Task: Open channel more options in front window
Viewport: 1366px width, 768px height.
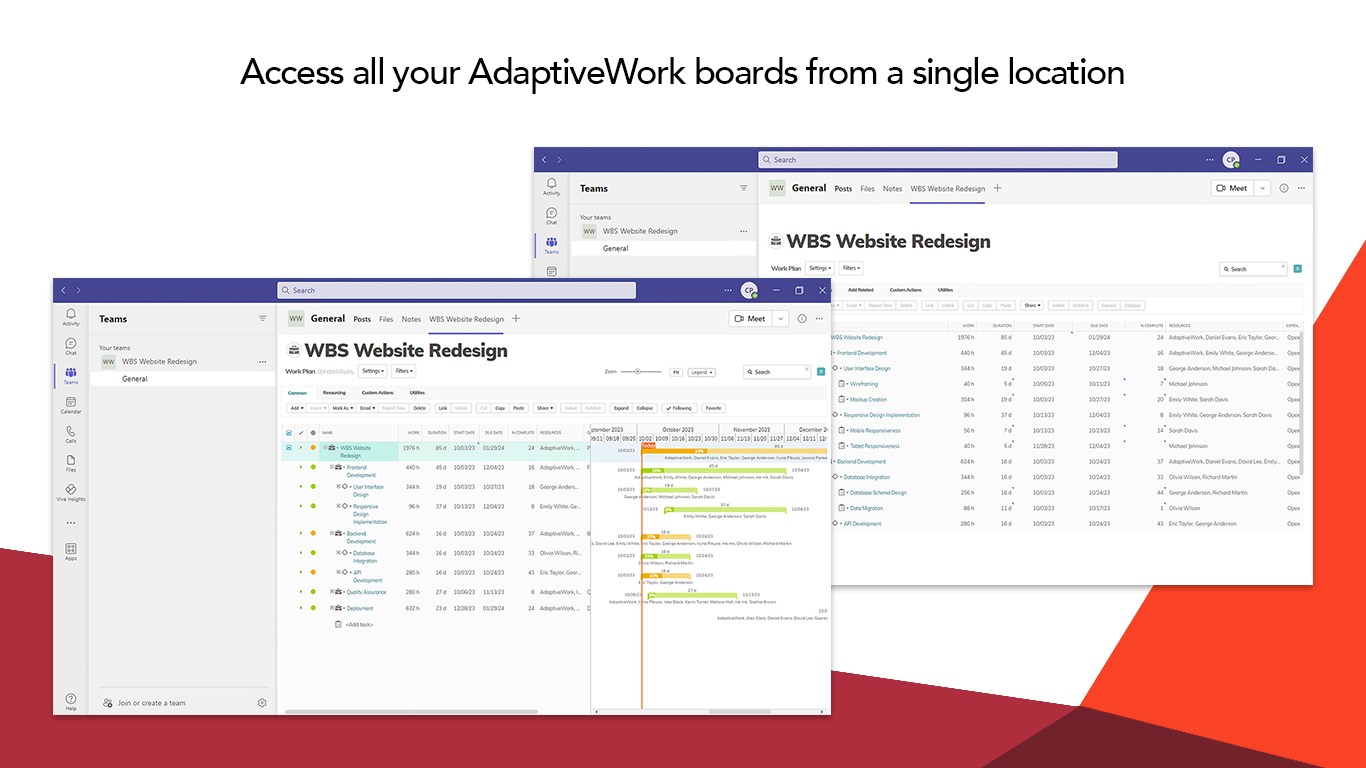Action: [x=820, y=319]
